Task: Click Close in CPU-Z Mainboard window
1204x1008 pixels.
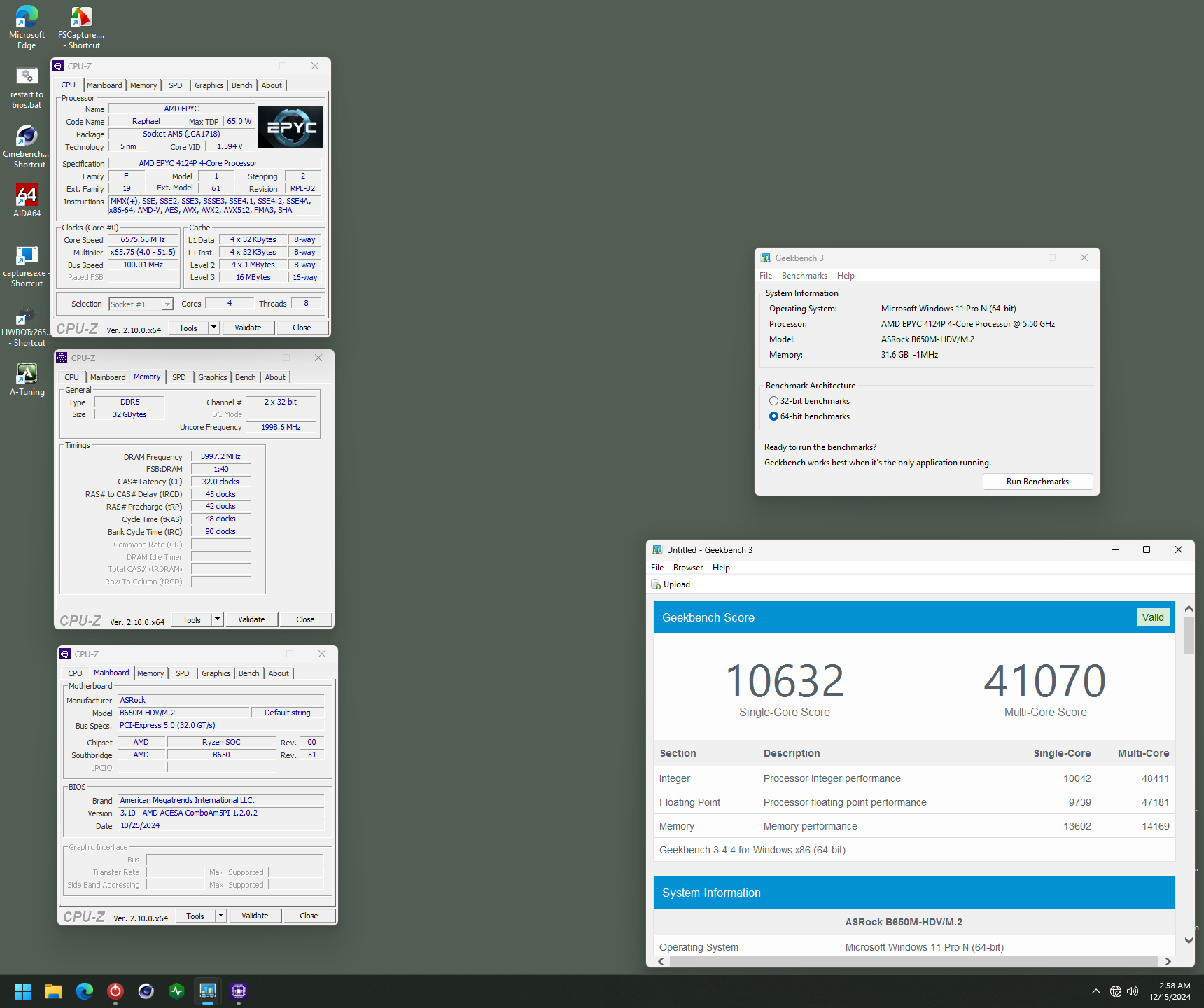Action: click(x=309, y=916)
